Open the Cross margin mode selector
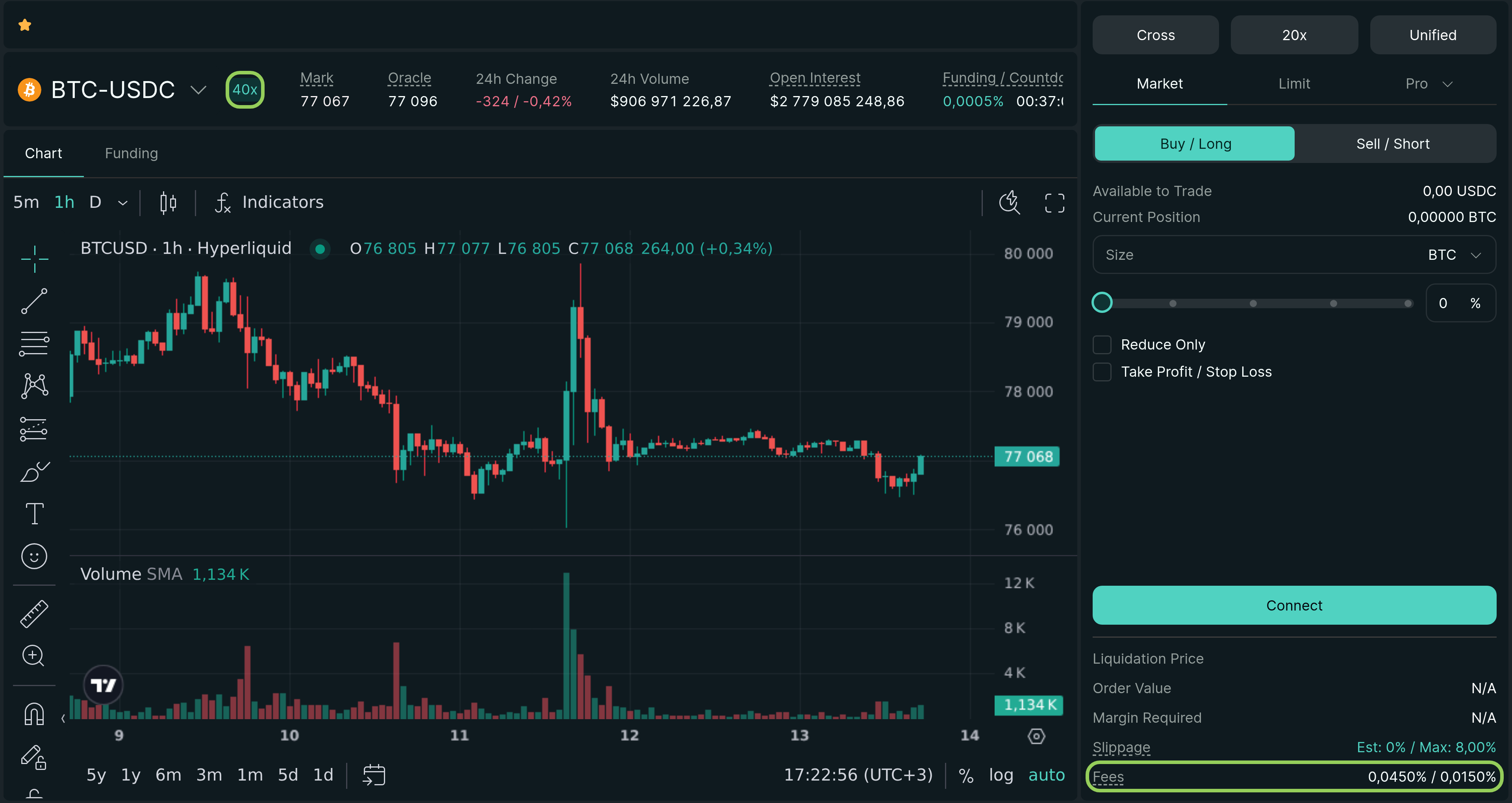This screenshot has height=803, width=1512. (1155, 35)
